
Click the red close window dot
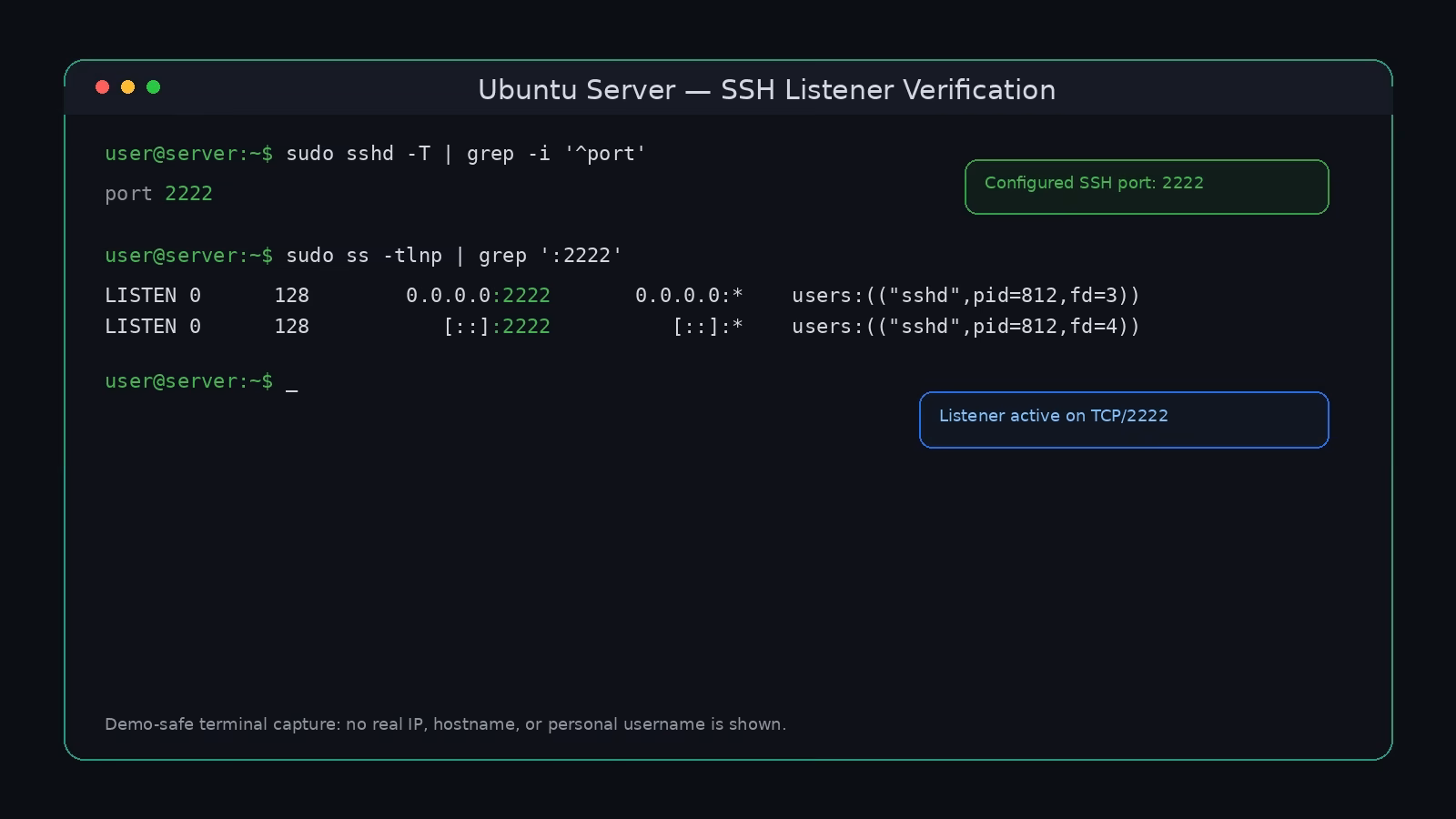tap(103, 87)
